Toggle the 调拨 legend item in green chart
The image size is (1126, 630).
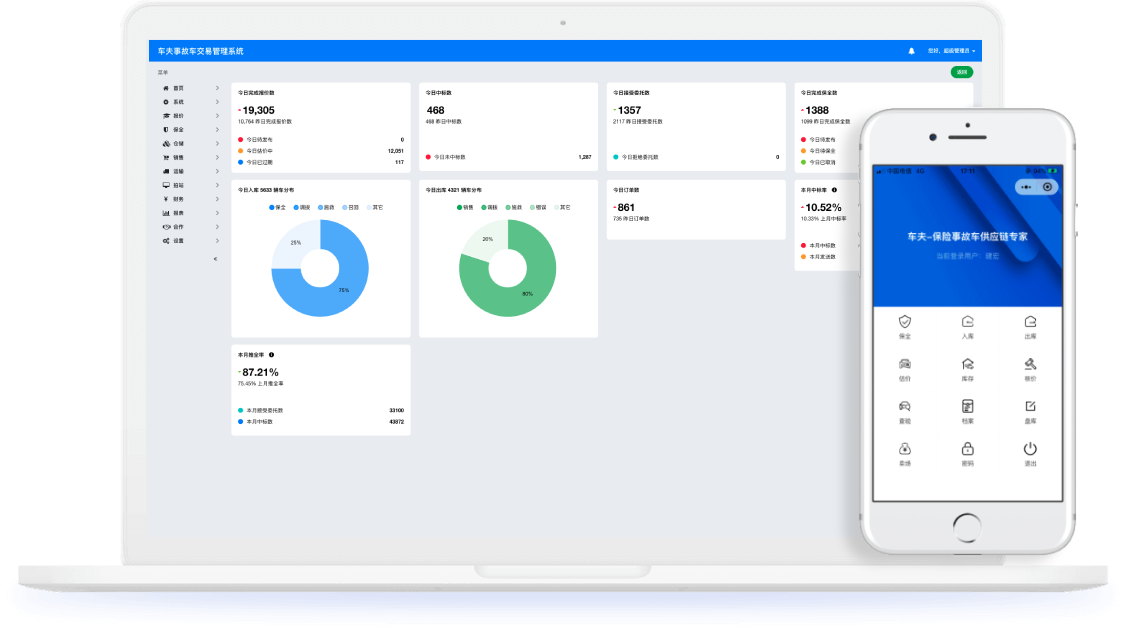pyautogui.click(x=490, y=208)
